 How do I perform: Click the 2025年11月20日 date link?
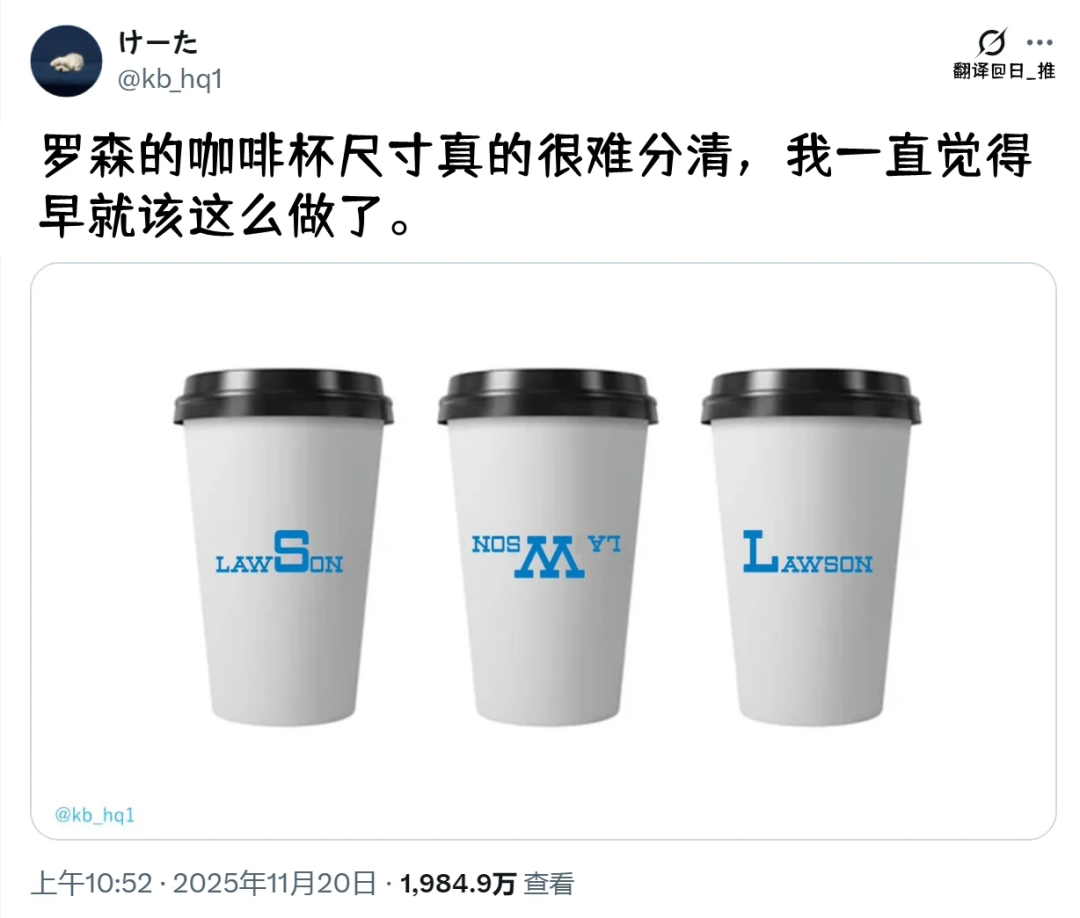point(274,884)
